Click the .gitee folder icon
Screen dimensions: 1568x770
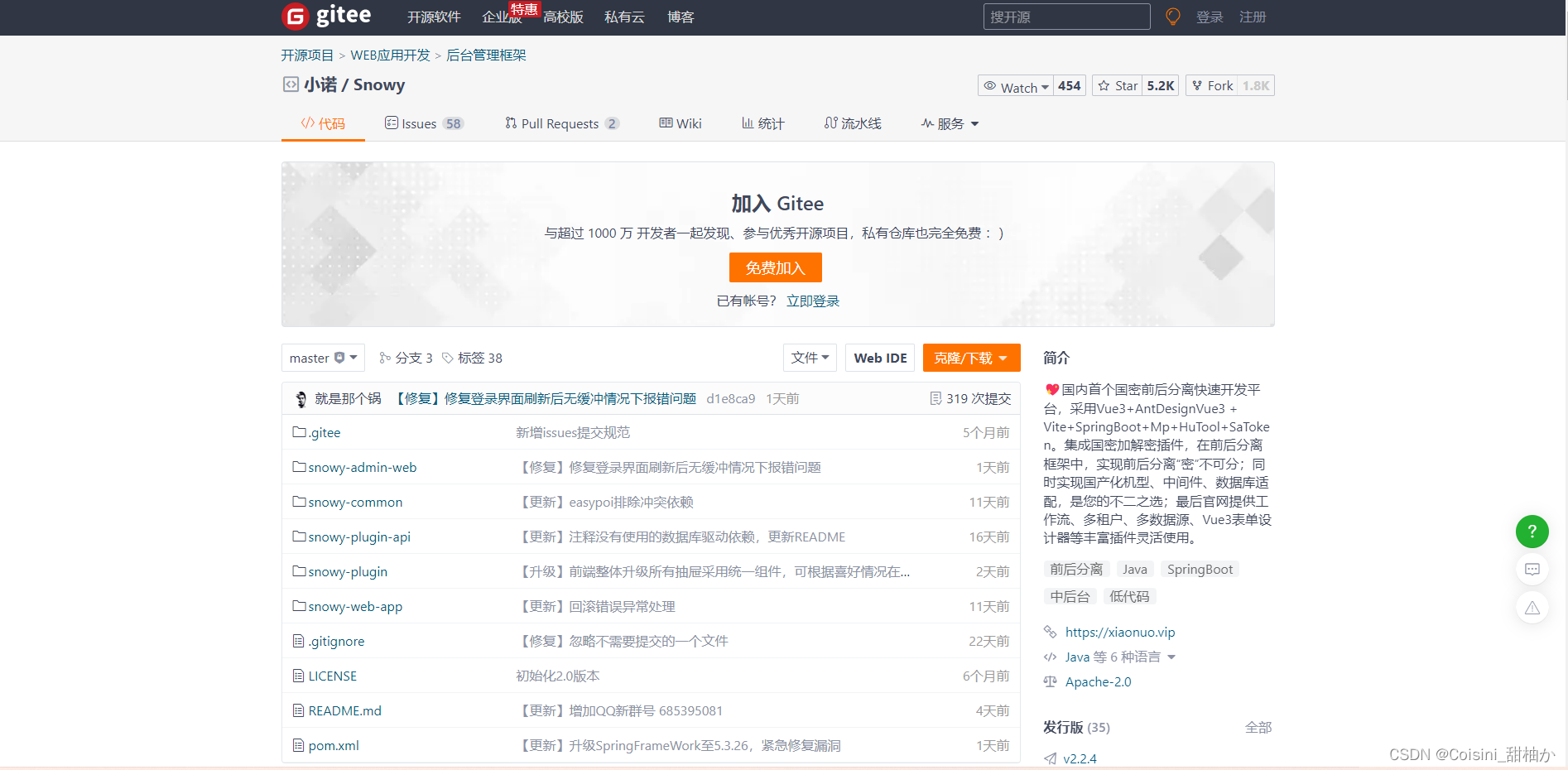pyautogui.click(x=299, y=432)
